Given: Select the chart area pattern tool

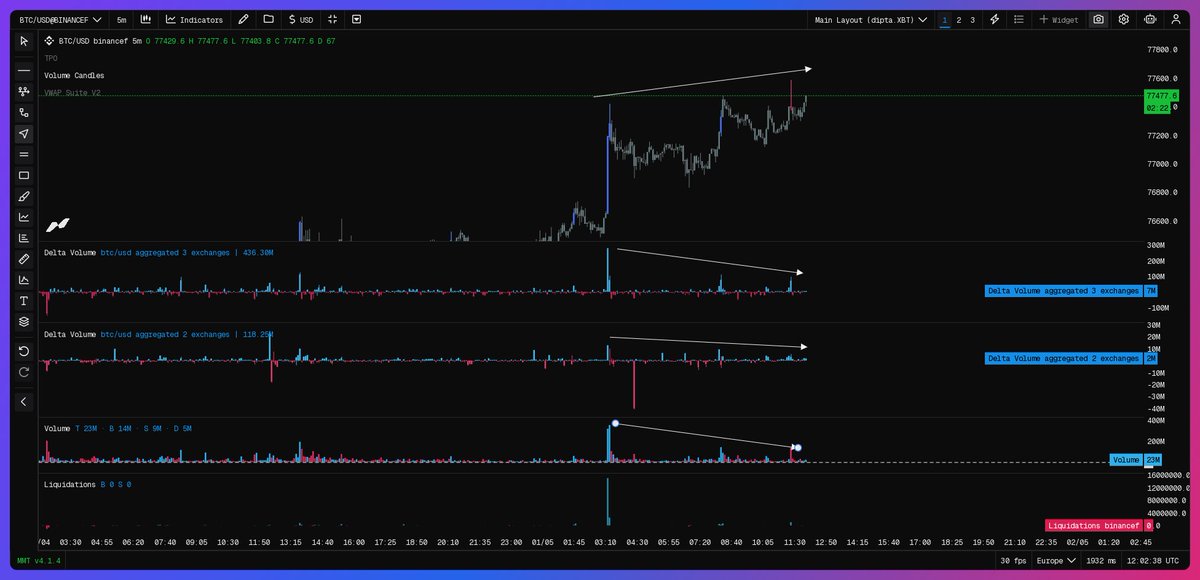Looking at the screenshot, I should (x=24, y=280).
